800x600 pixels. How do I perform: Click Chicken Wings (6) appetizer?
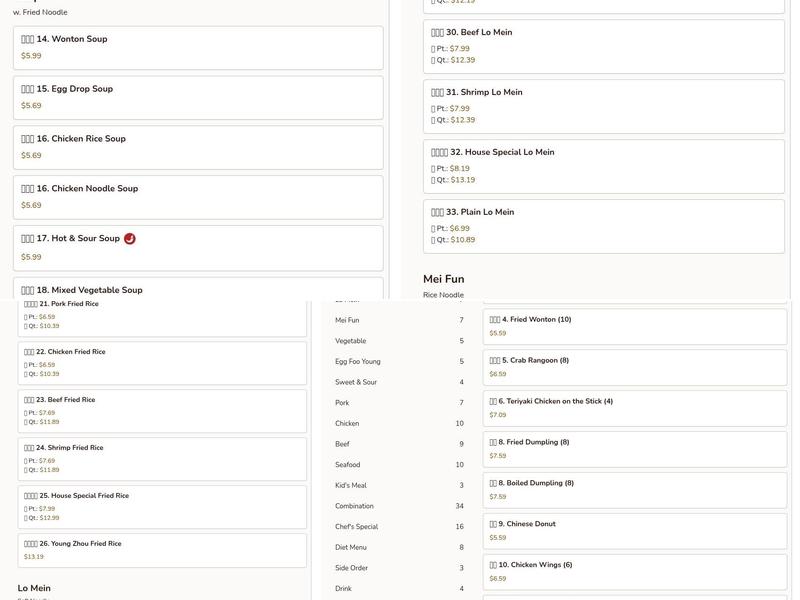635,571
